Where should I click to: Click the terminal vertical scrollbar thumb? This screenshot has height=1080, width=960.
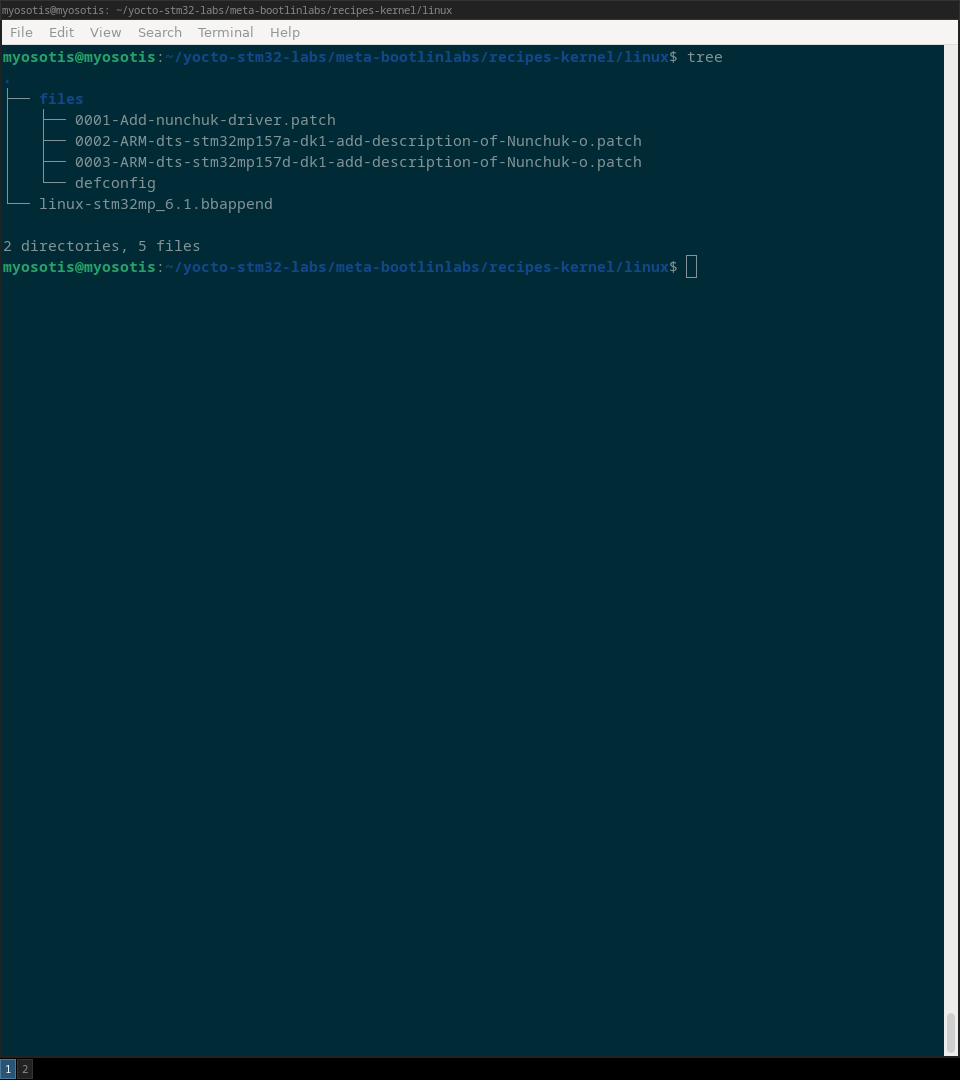click(x=950, y=1033)
